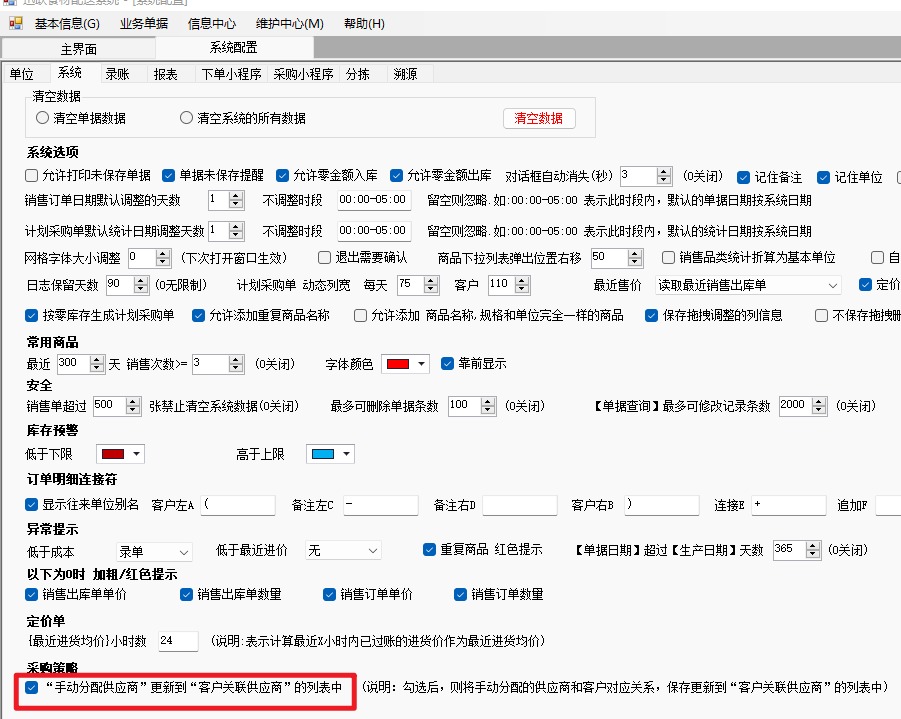Click the 备注右D input field
This screenshot has width=901, height=719.
[520, 505]
